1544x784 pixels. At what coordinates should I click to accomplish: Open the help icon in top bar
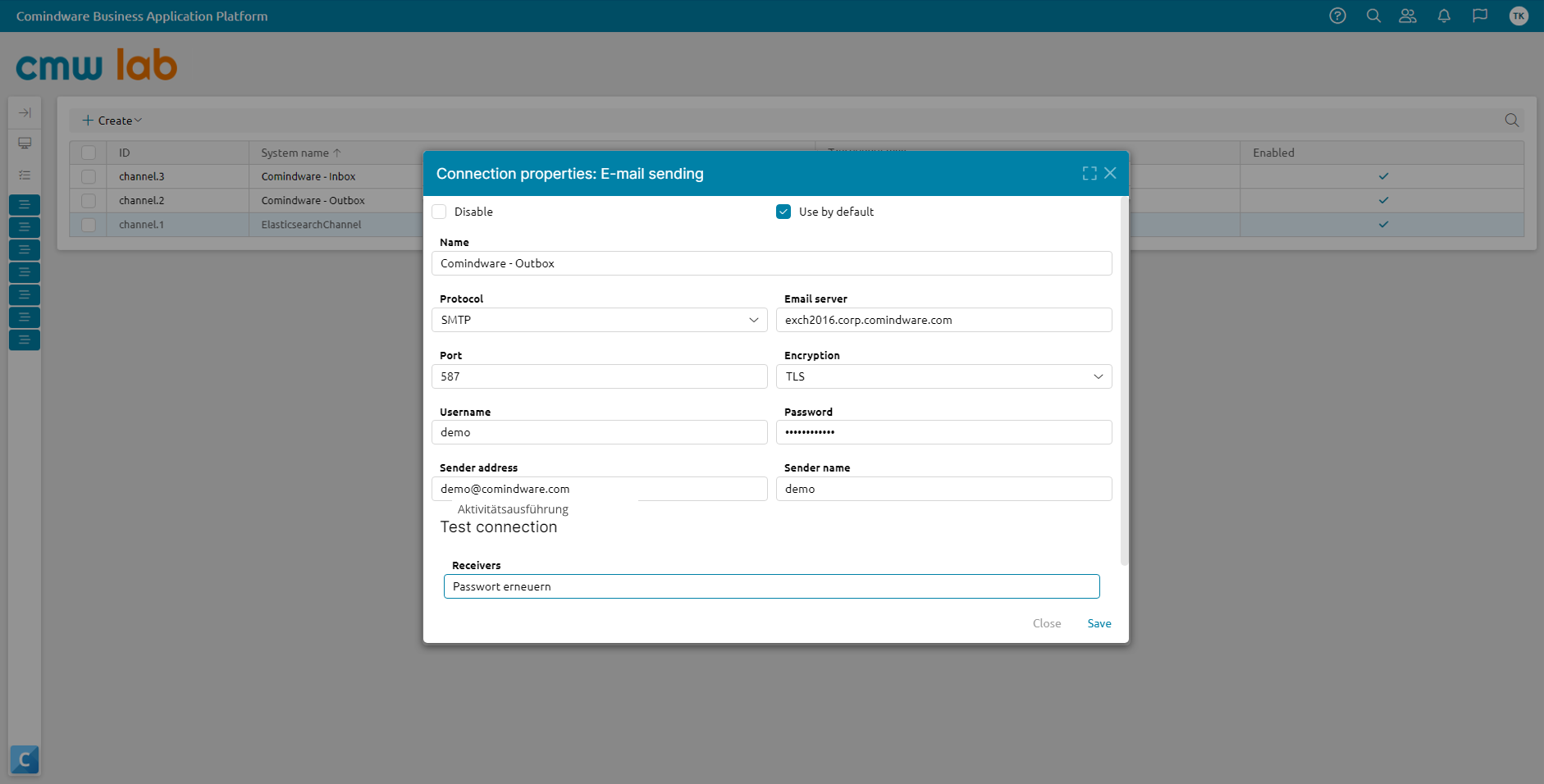tap(1337, 16)
